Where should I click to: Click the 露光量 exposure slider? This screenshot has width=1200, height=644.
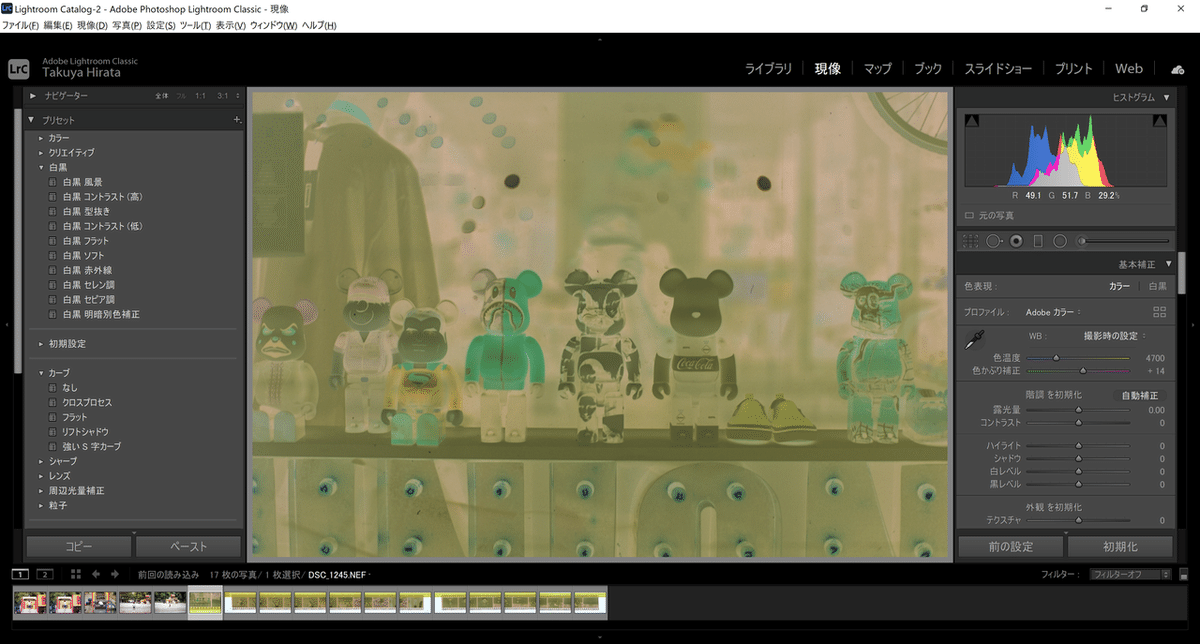point(1078,410)
